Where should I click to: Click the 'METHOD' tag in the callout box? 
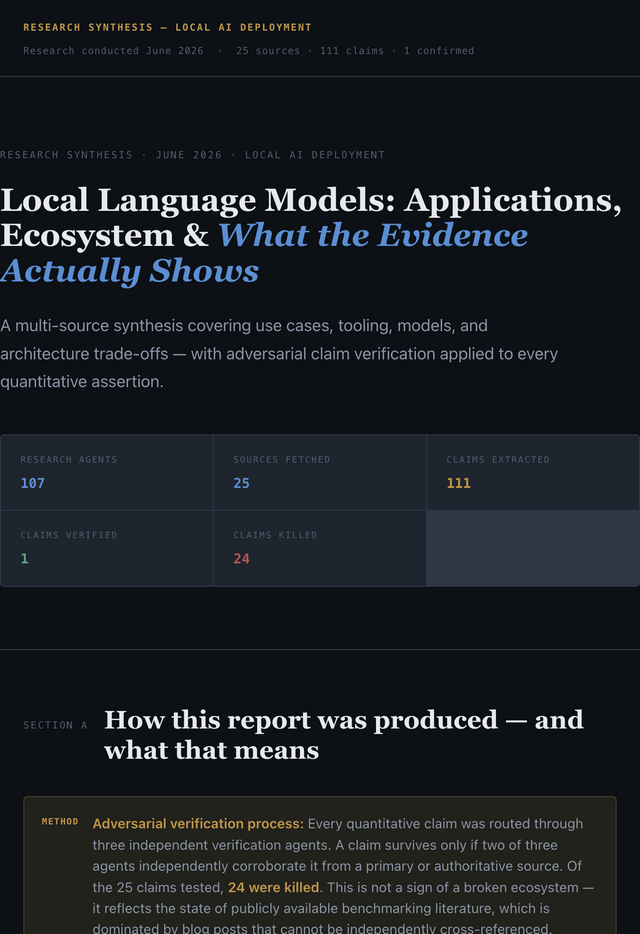pos(60,821)
